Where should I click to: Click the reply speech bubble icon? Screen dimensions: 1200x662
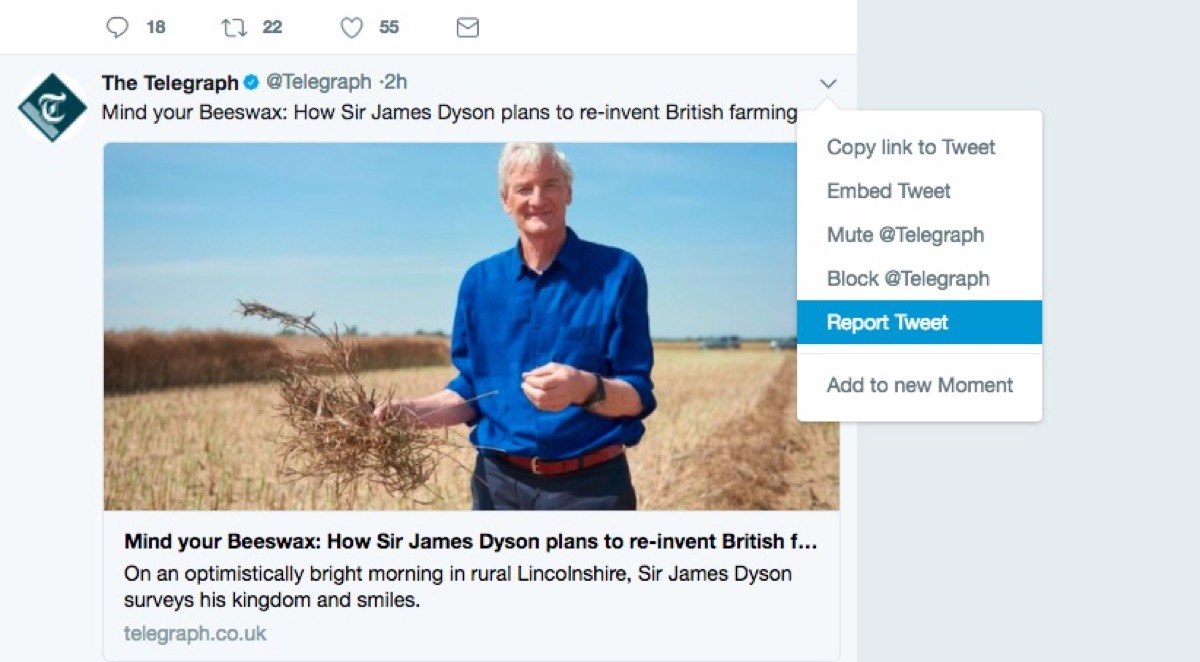pos(118,28)
